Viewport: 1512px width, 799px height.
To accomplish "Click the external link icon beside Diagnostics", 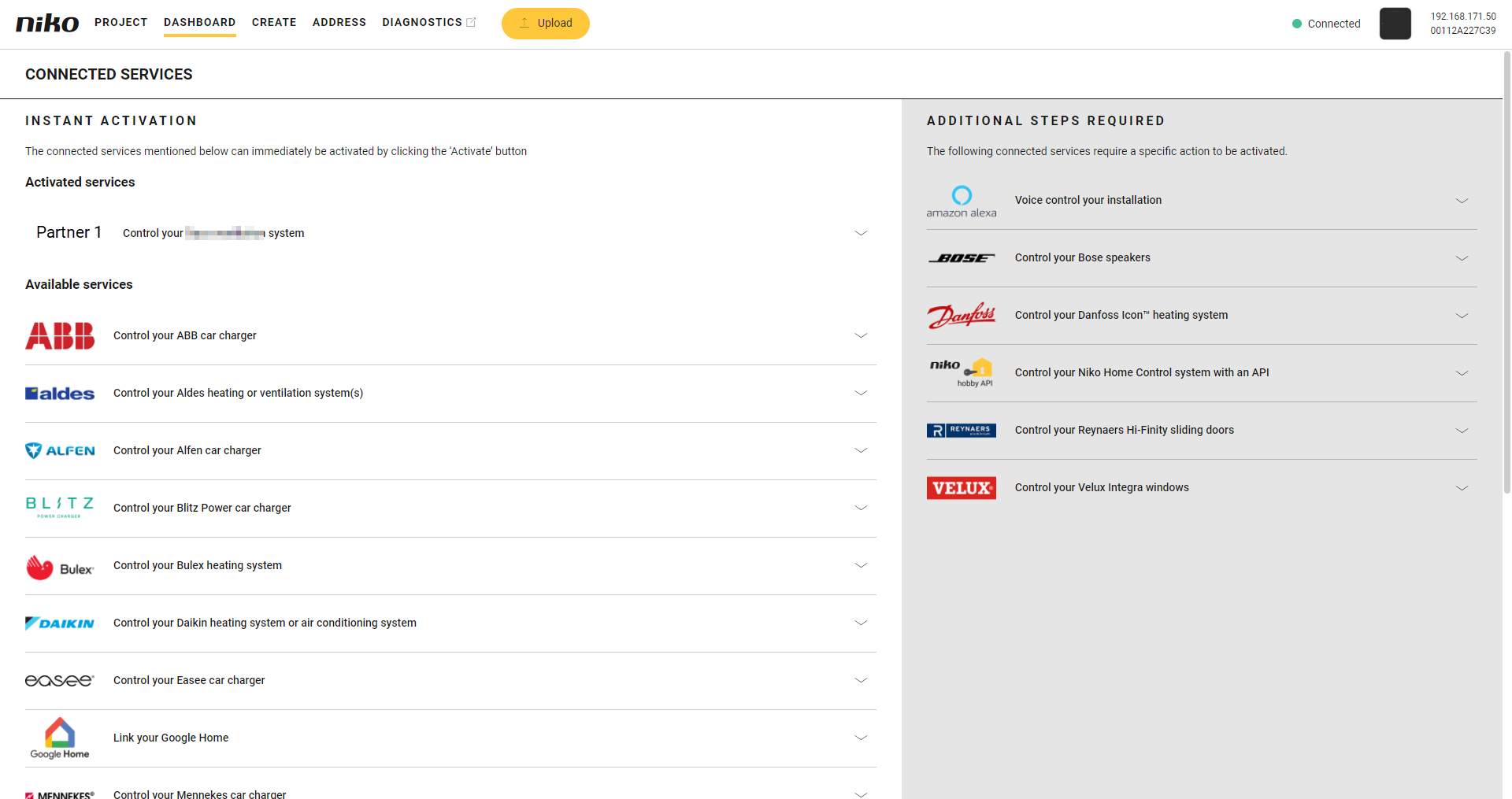I will pyautogui.click(x=472, y=22).
